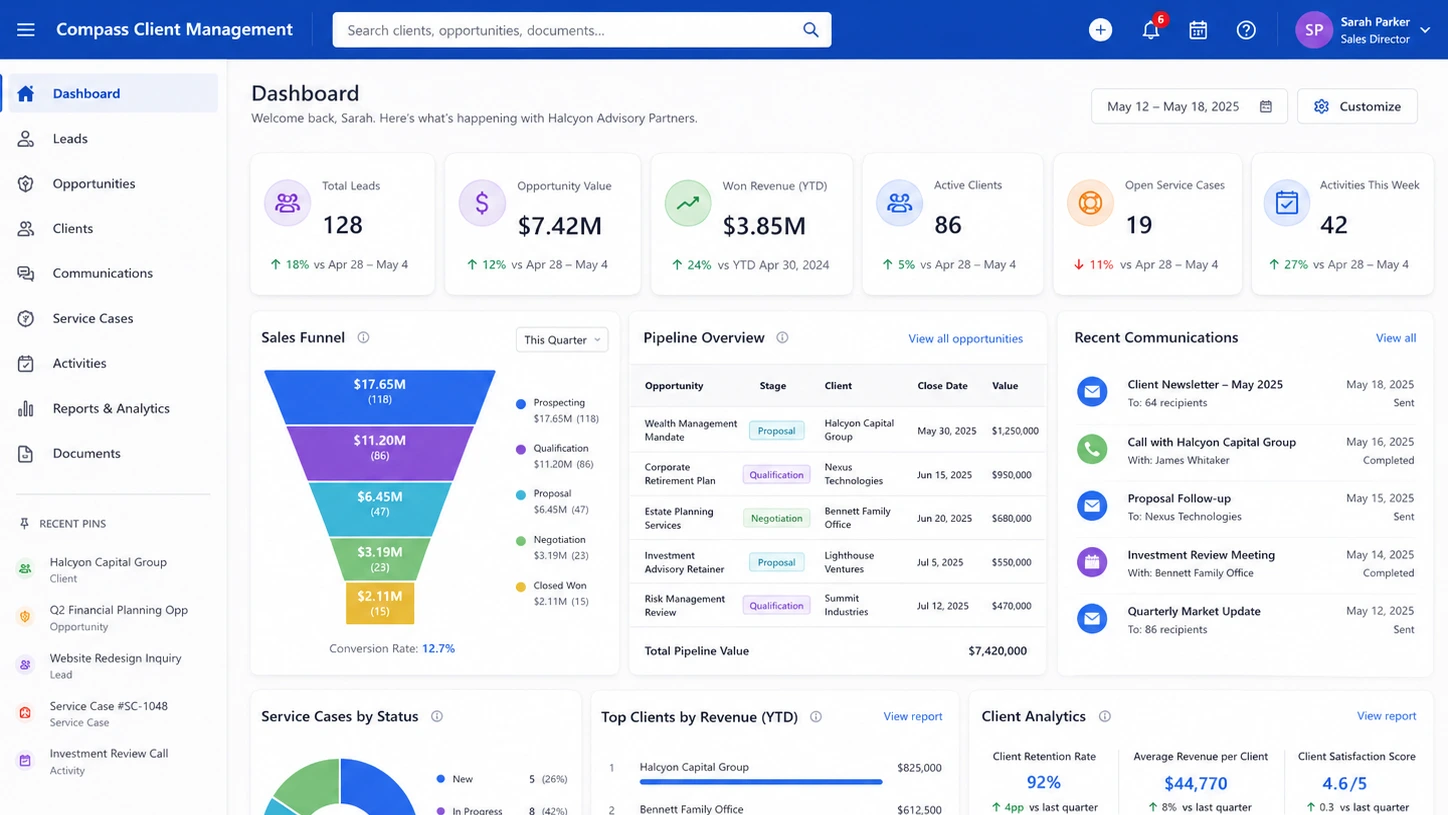Open View report for Client Analytics
The image size is (1448, 815).
pos(1386,716)
